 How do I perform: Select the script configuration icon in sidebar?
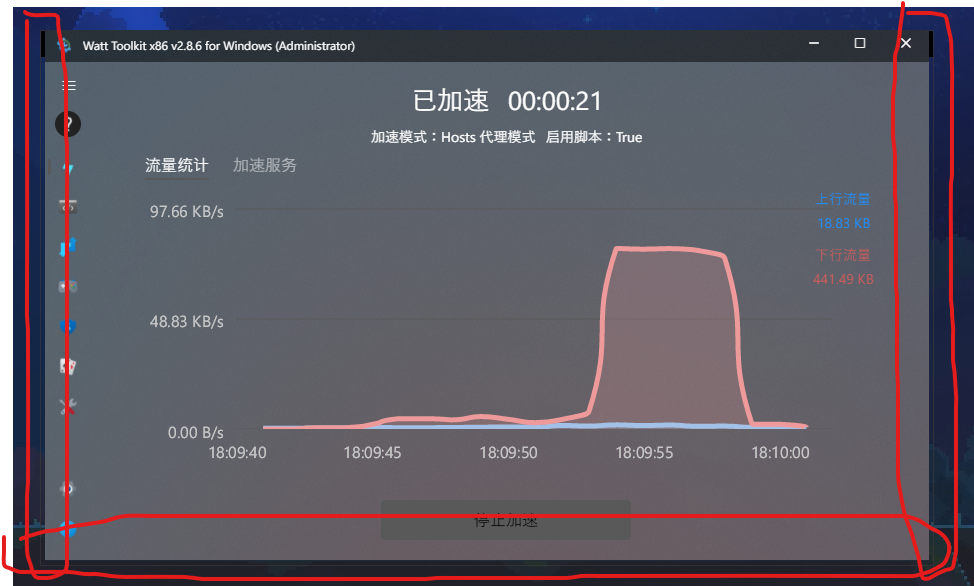[x=68, y=206]
